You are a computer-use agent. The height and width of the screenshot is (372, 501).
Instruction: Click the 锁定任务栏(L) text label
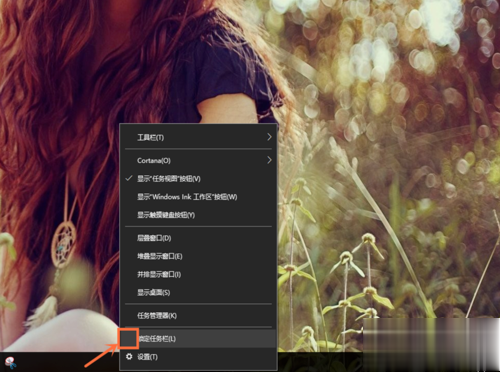coord(157,339)
